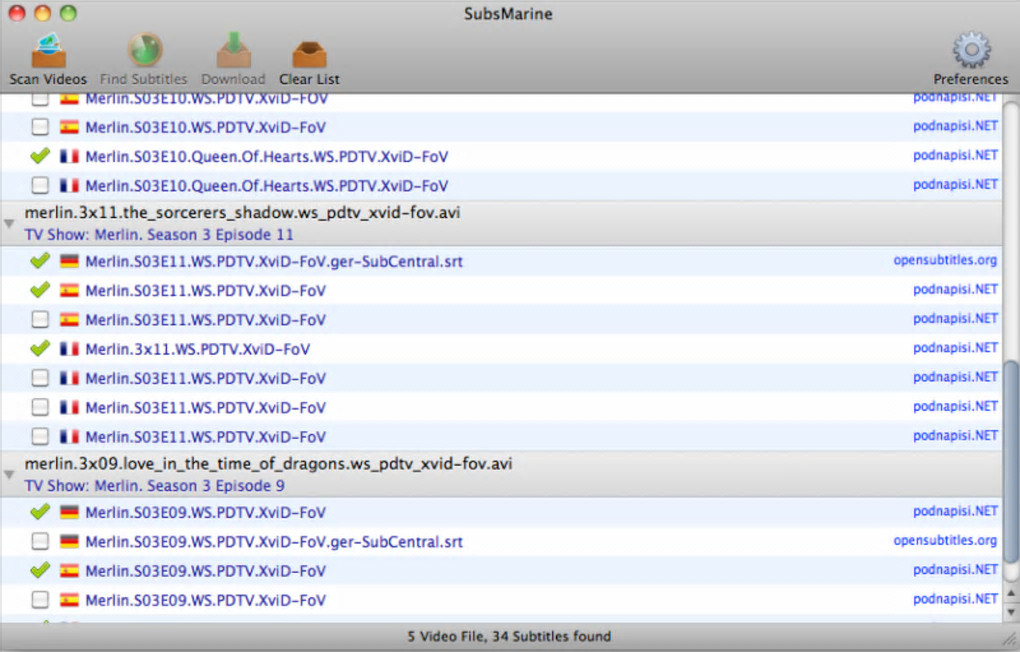
Task: Uncheck the French Queen.Of.Hearts subtitle that is selected
Action: pos(40,156)
